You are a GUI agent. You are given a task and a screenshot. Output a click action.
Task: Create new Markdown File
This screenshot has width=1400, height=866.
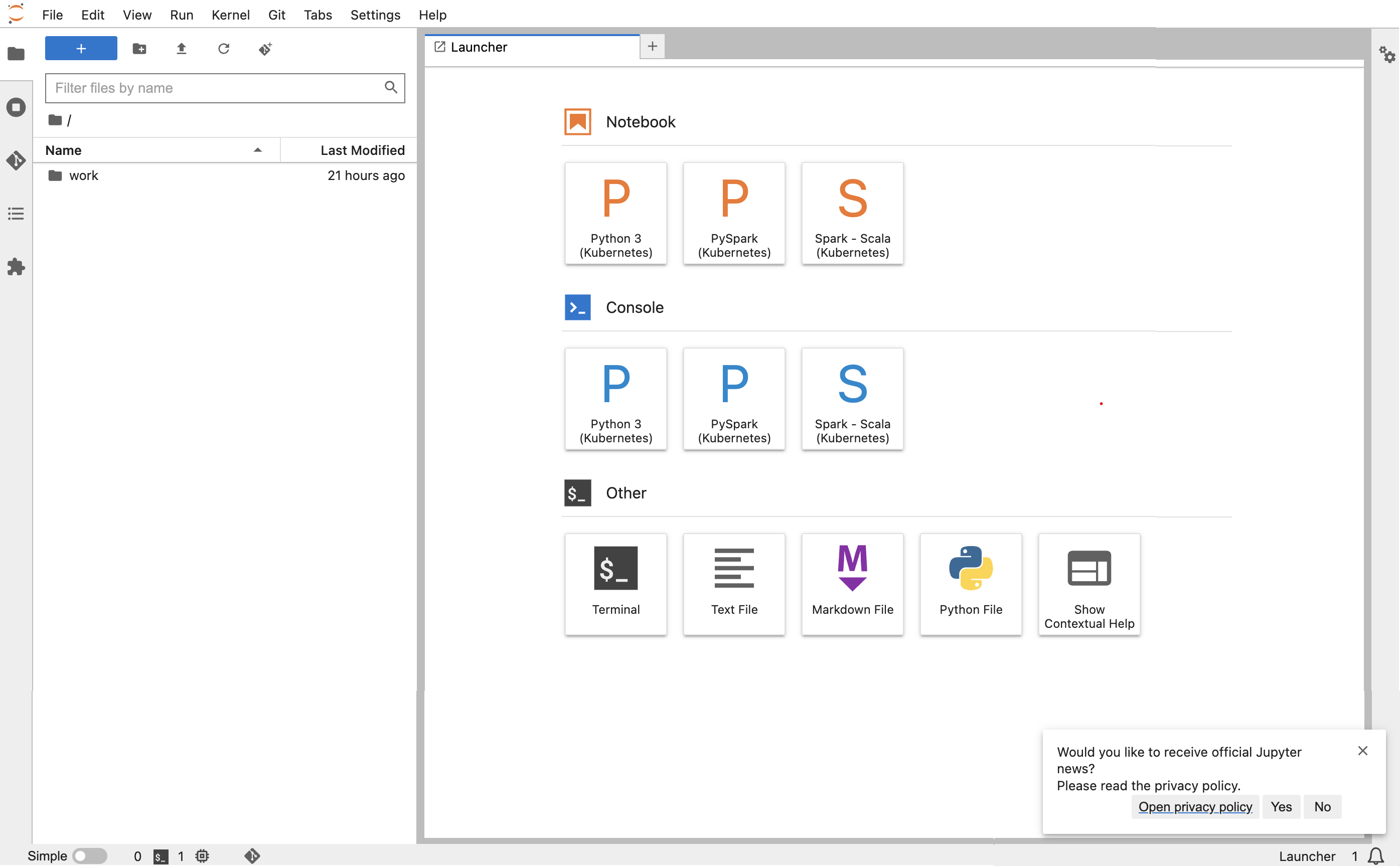point(852,583)
